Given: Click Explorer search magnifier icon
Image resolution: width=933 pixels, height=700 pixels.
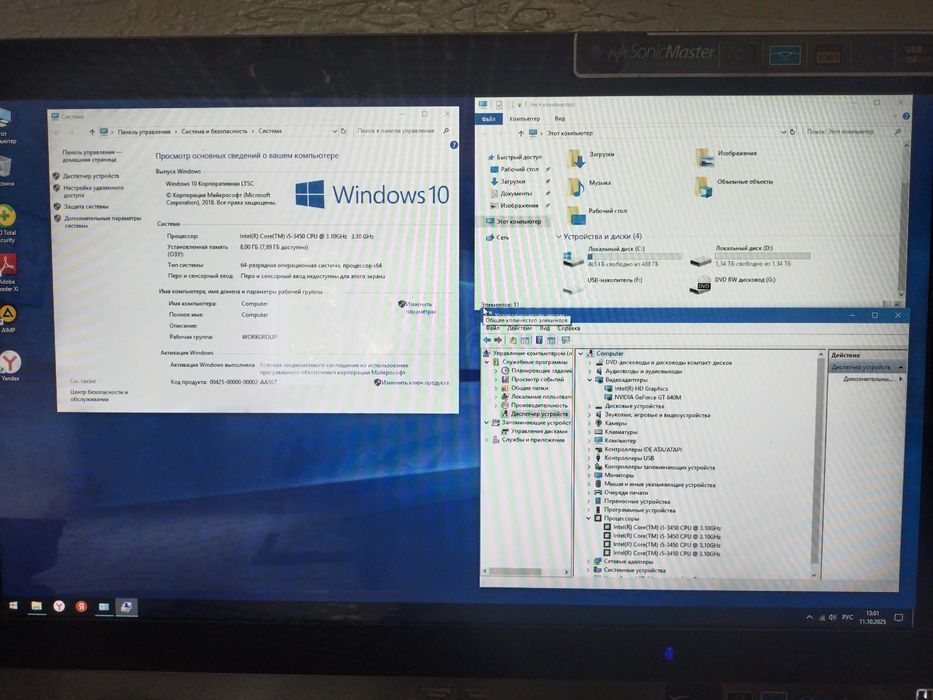Looking at the screenshot, I should pos(898,132).
